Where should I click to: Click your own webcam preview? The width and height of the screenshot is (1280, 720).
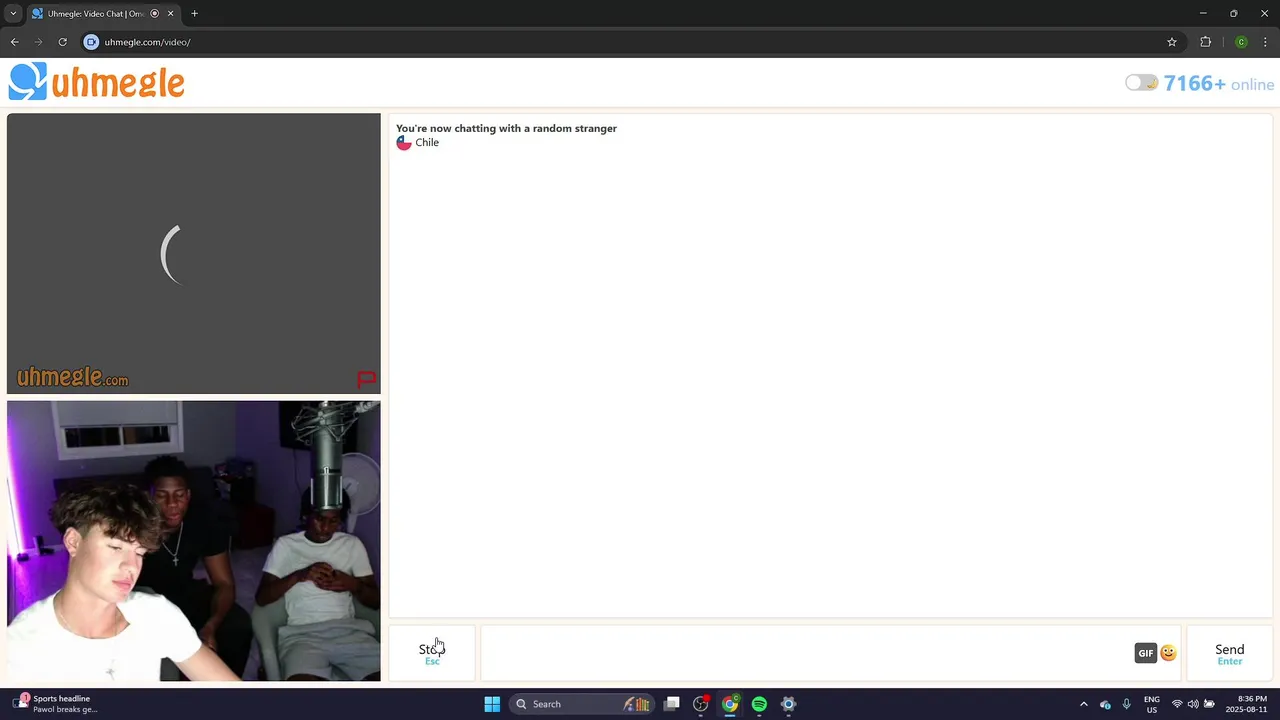pyautogui.click(x=194, y=541)
